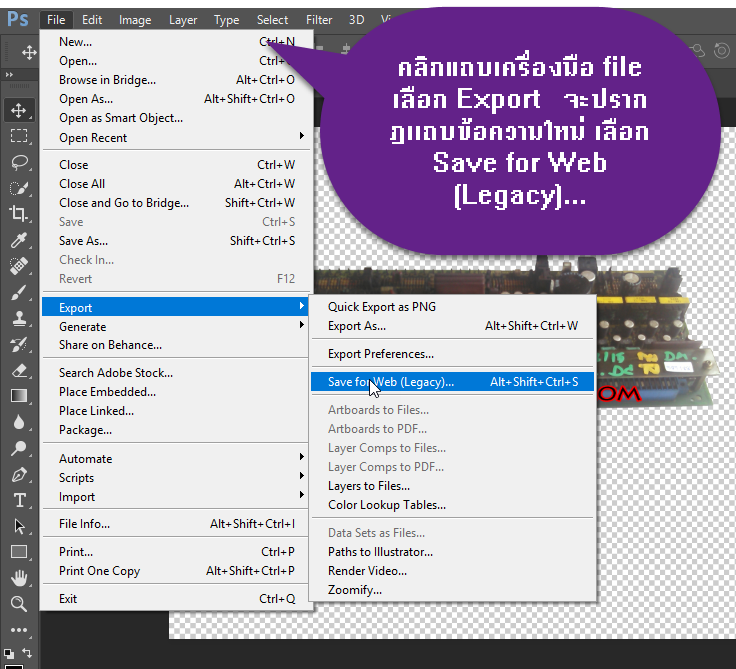This screenshot has height=669, width=736.
Task: Click the Photoshop Ps logo
Action: pyautogui.click(x=18, y=20)
